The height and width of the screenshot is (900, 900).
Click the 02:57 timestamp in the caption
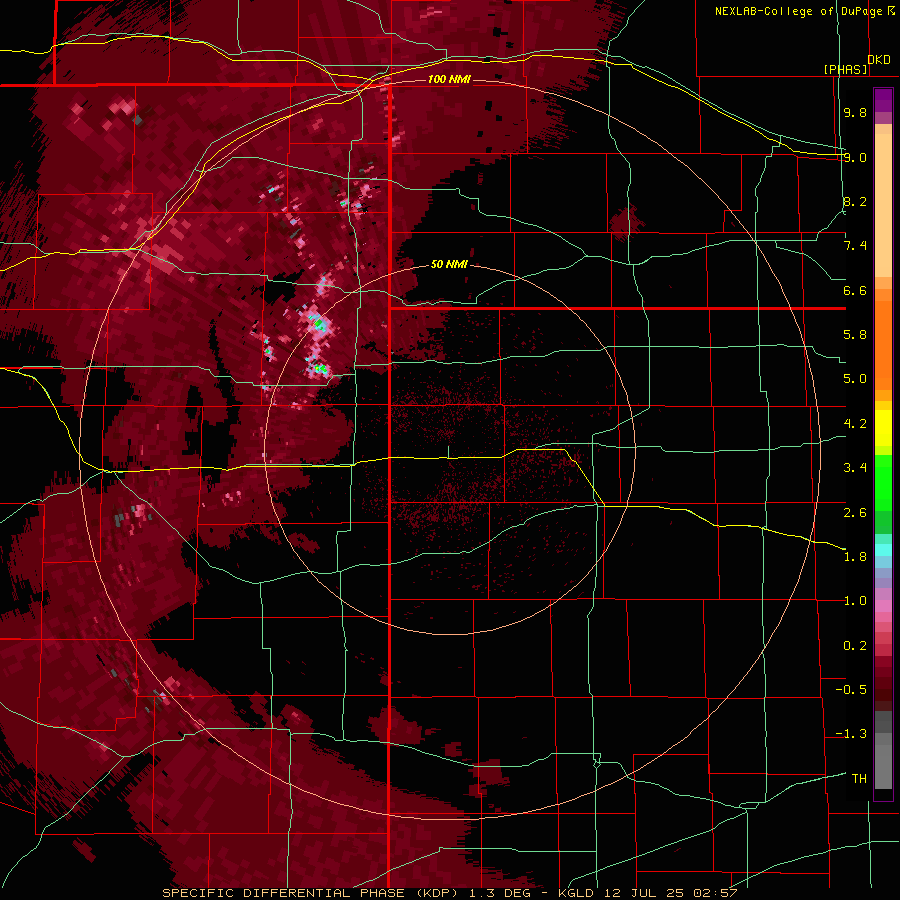[x=715, y=893]
